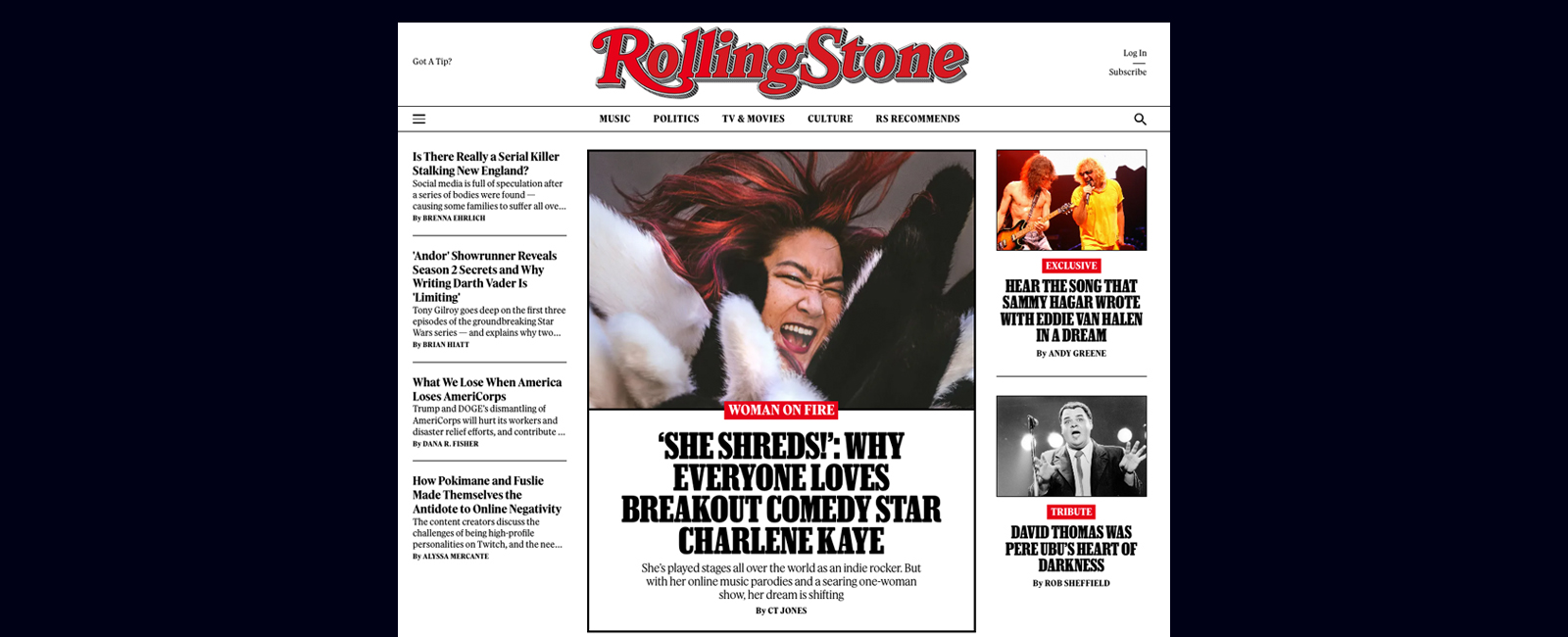Click the Woman On Fire tag
The width and height of the screenshot is (1568, 637).
(x=781, y=410)
